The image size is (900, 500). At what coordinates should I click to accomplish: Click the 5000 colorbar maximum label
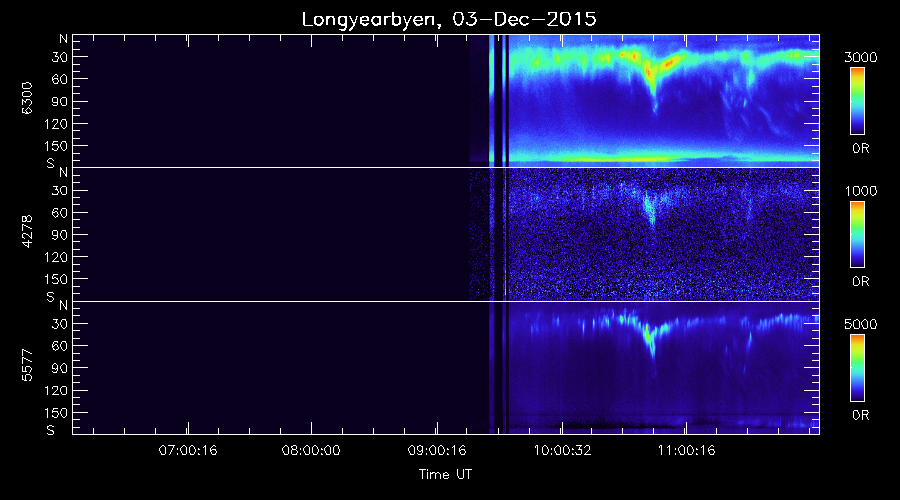pyautogui.click(x=860, y=324)
